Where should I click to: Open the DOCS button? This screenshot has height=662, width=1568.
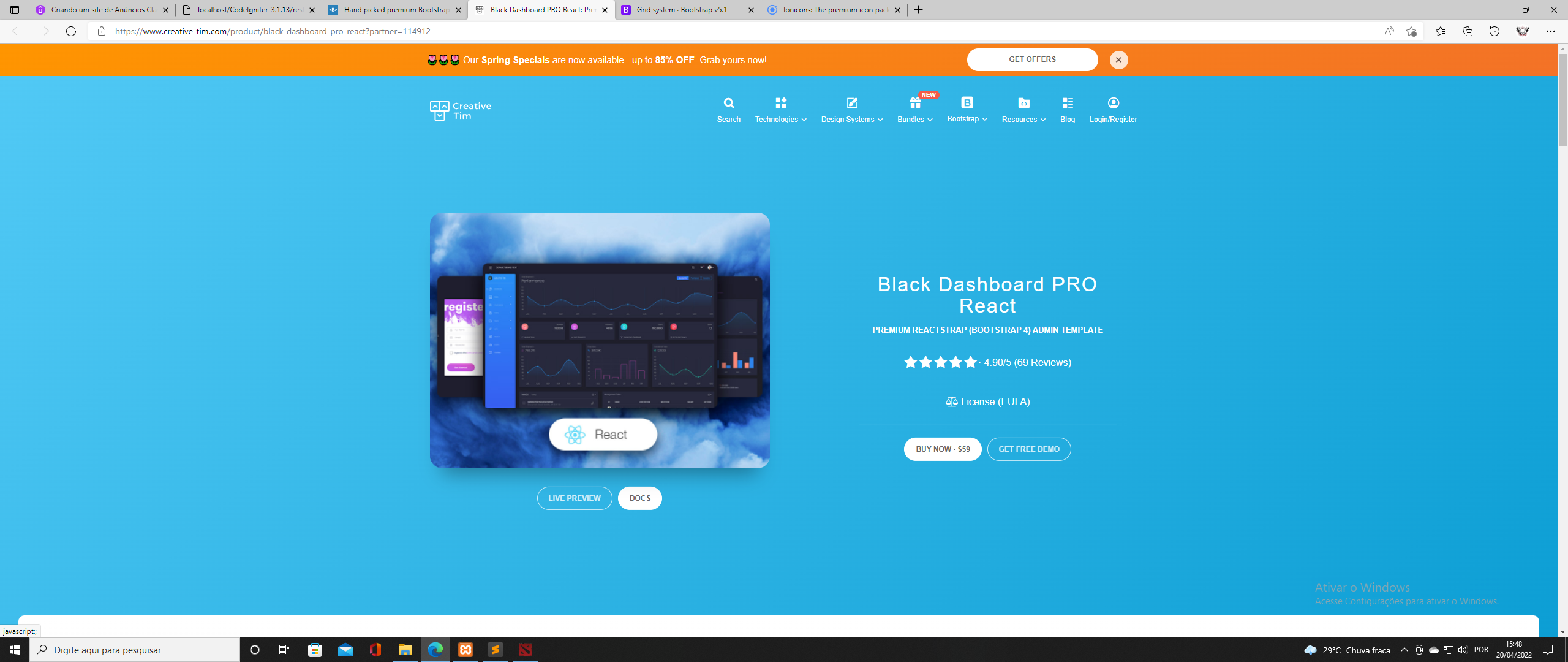point(639,498)
